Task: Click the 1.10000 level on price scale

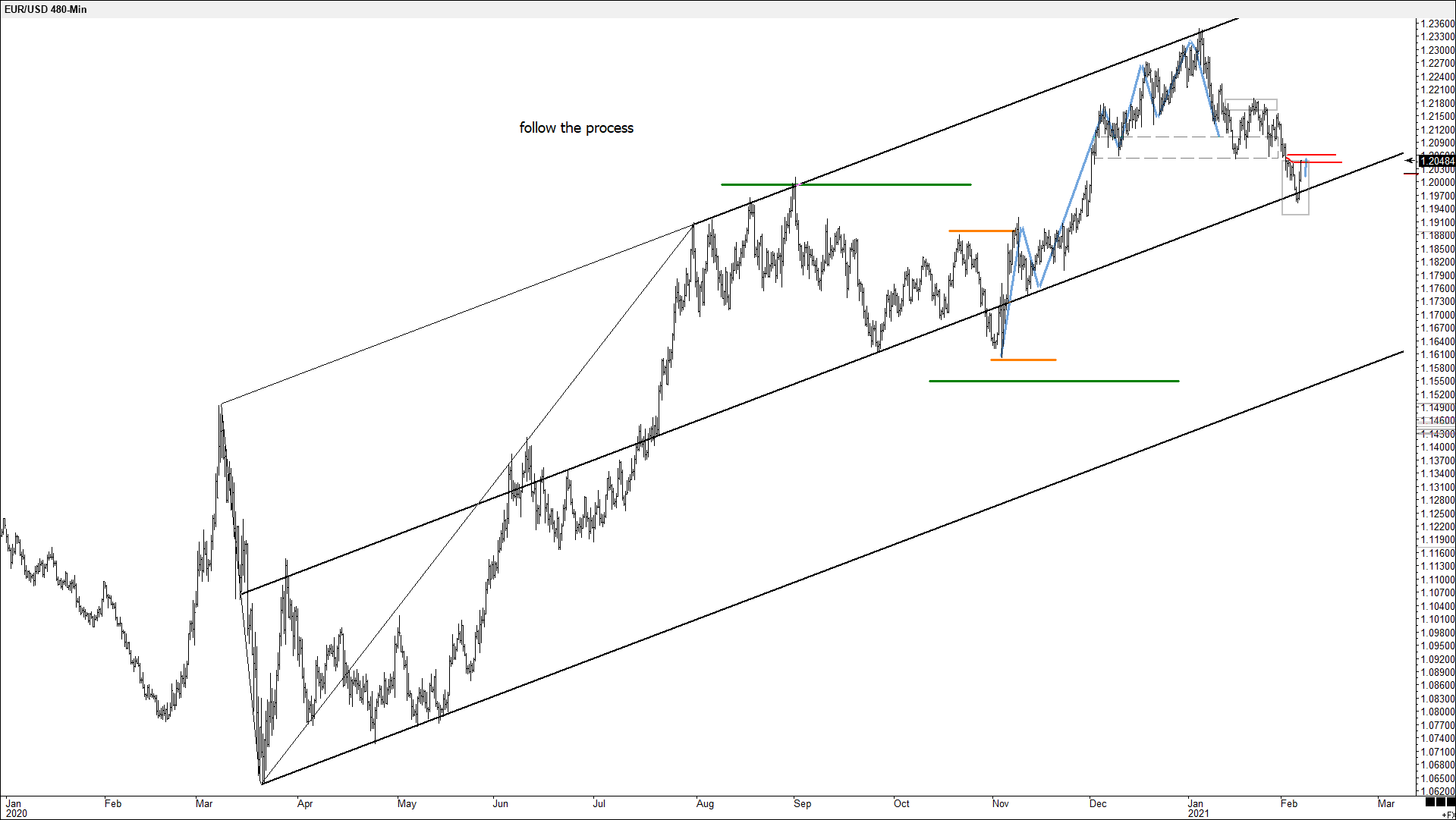Action: pyautogui.click(x=1437, y=580)
